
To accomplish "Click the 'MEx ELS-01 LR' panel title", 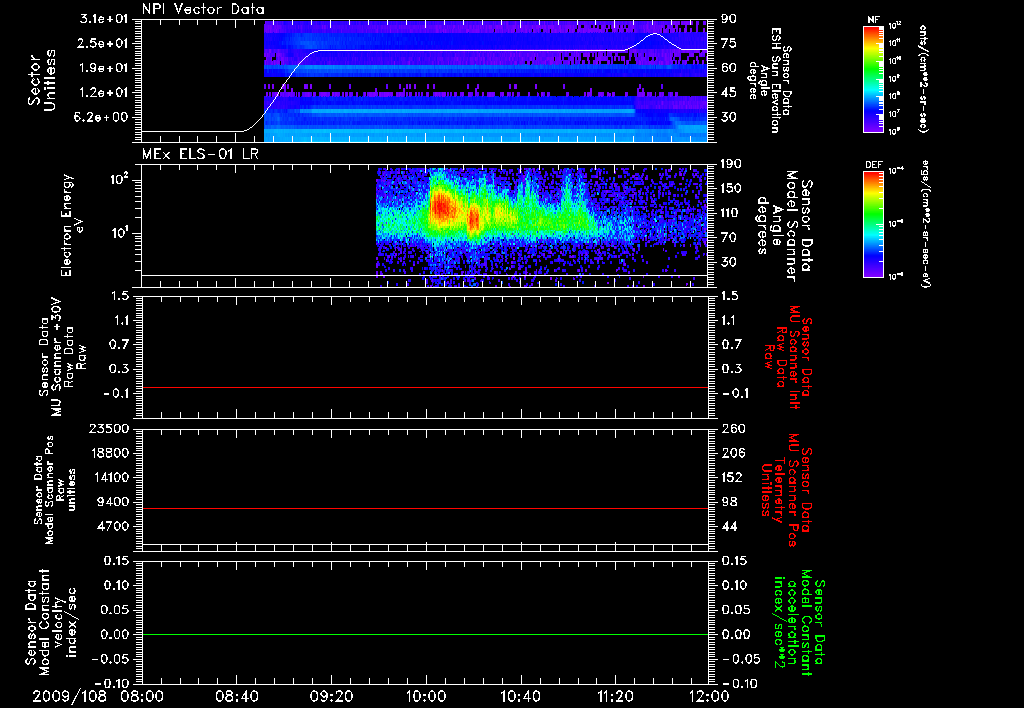I will point(200,154).
